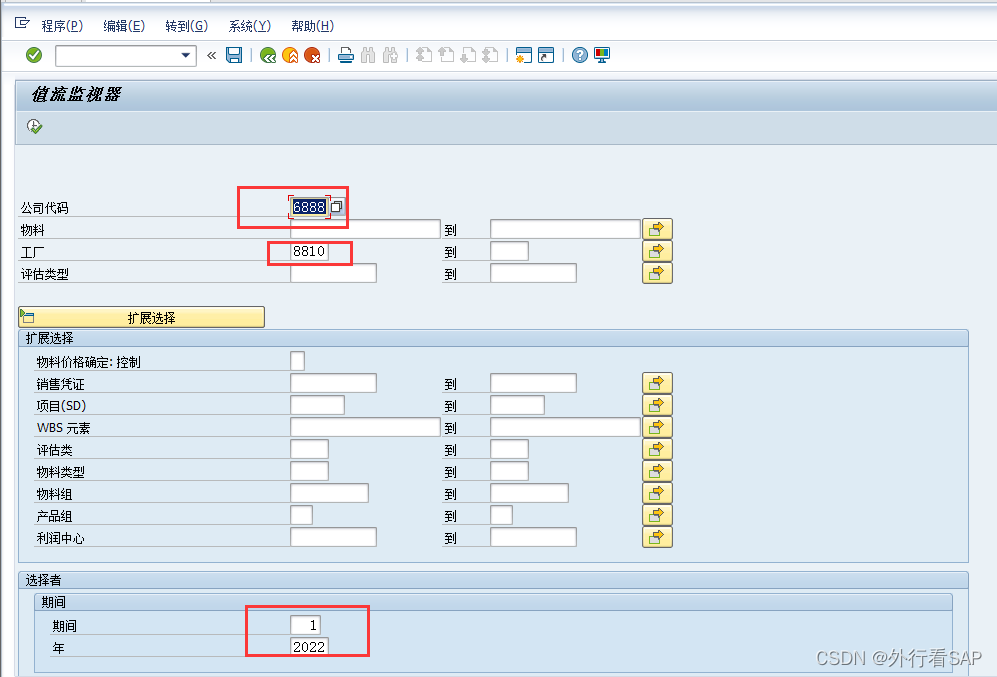The image size is (997, 677).
Task: Click the 工厂 field containing 8810
Action: click(310, 251)
